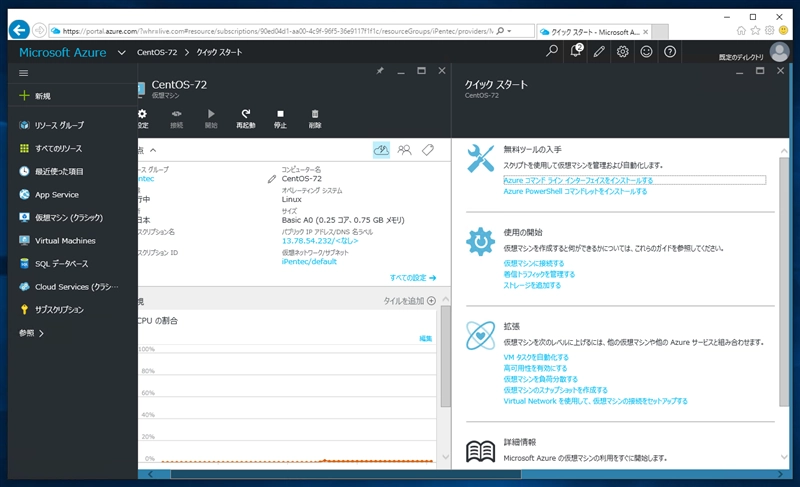The width and height of the screenshot is (800, 487).
Task: Open App Service in sidebar
Action: click(x=57, y=194)
